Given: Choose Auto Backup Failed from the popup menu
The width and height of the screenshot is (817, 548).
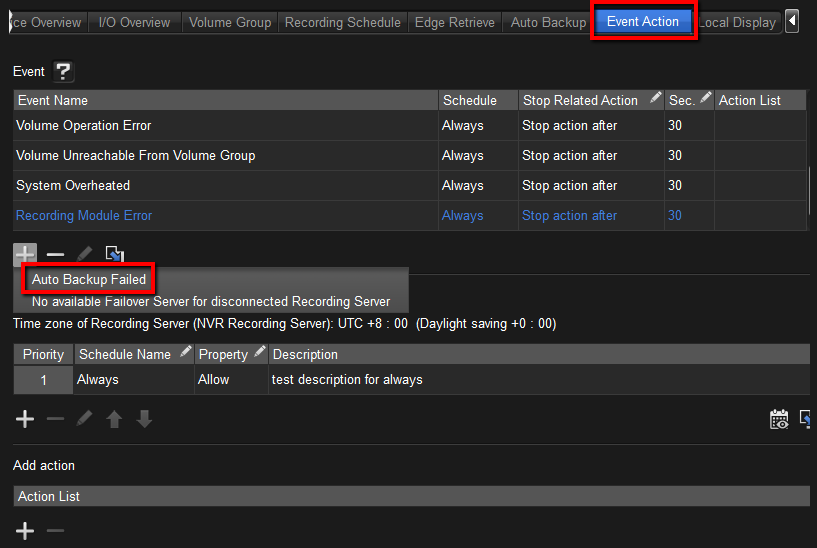Looking at the screenshot, I should point(89,280).
